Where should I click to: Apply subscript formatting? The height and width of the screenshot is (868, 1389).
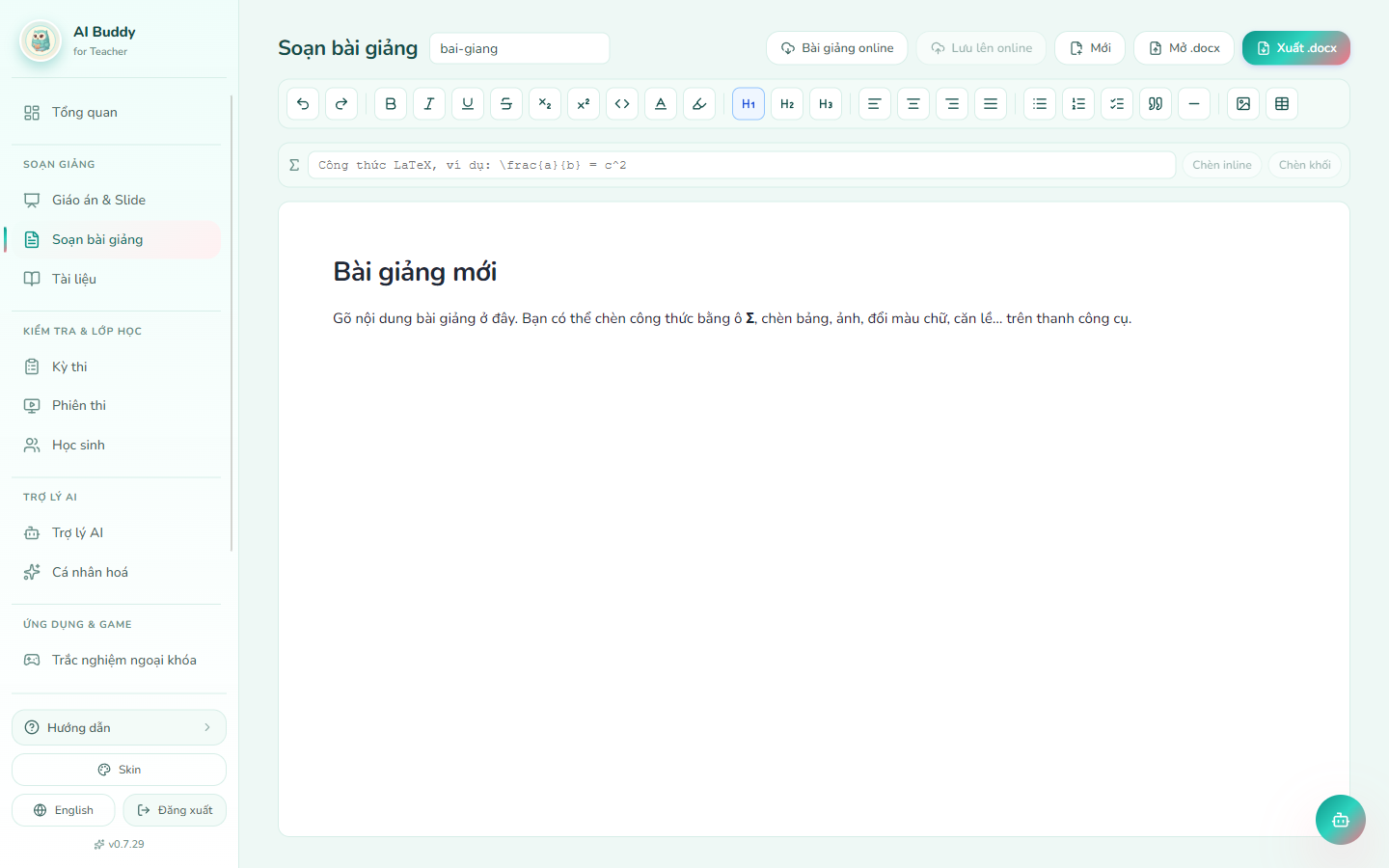pyautogui.click(x=545, y=104)
